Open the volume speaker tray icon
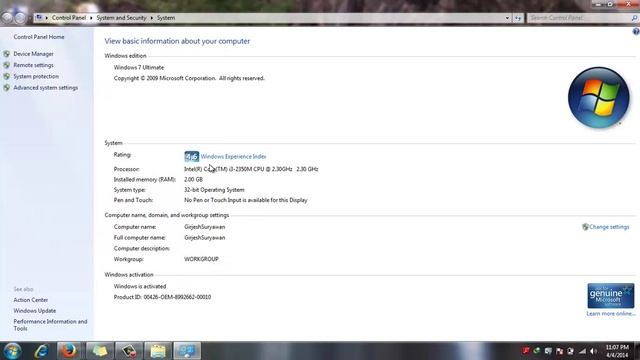This screenshot has height=360, width=640. (593, 351)
